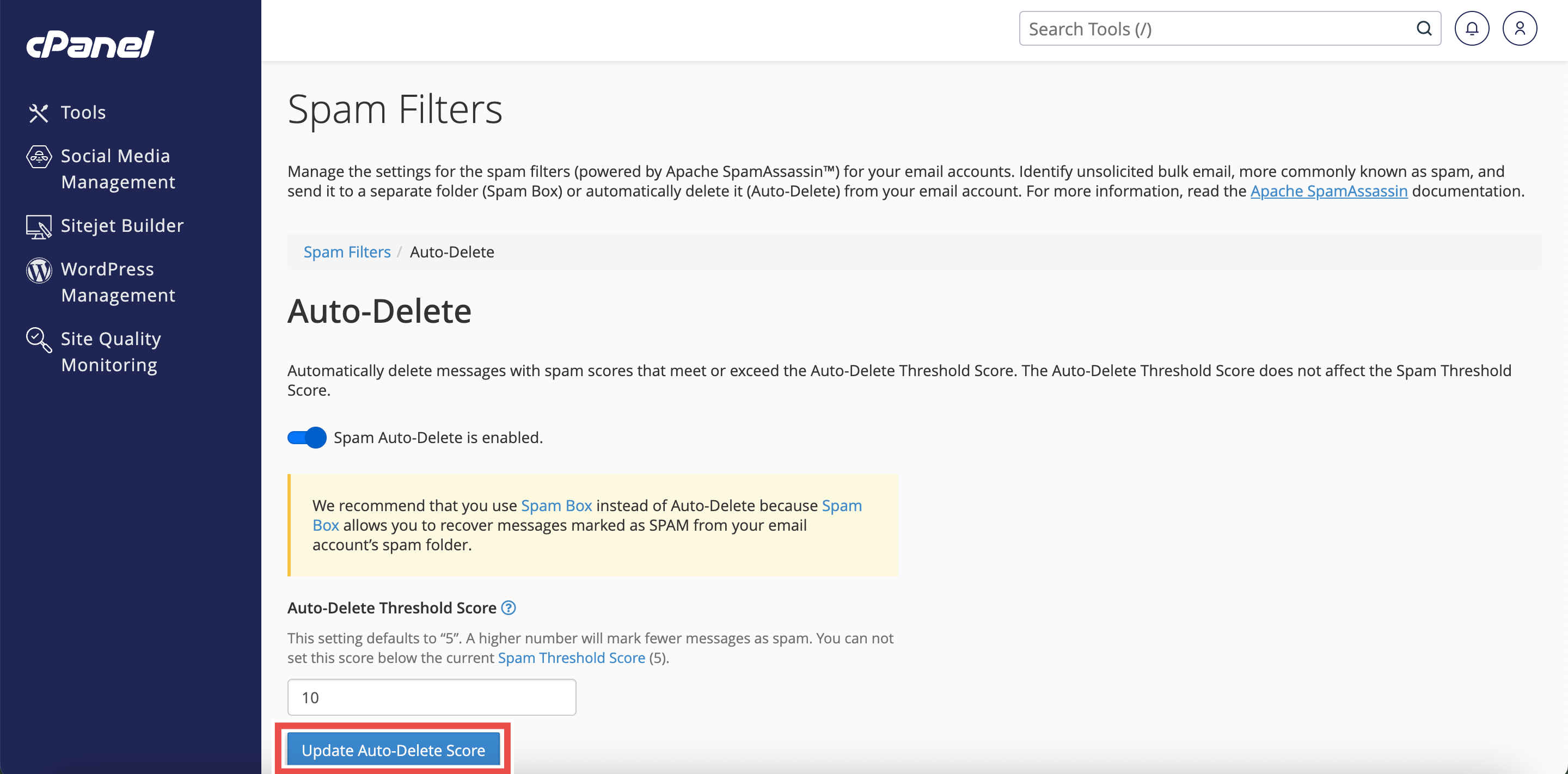Image resolution: width=1568 pixels, height=774 pixels.
Task: Open WordPress Management in the sidebar
Action: (118, 282)
